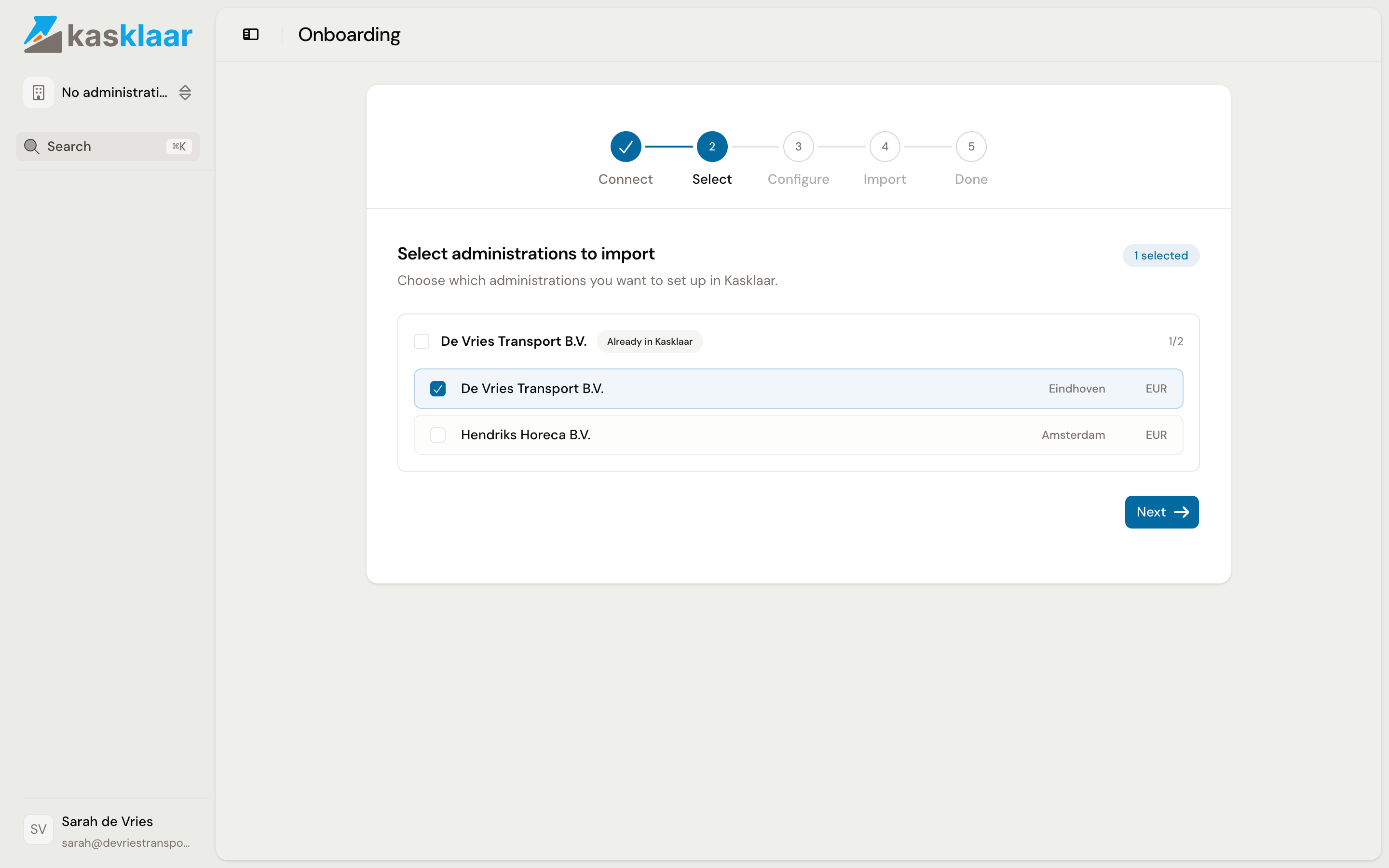Image resolution: width=1389 pixels, height=868 pixels.
Task: Click the 1 selected badge
Action: (x=1160, y=256)
